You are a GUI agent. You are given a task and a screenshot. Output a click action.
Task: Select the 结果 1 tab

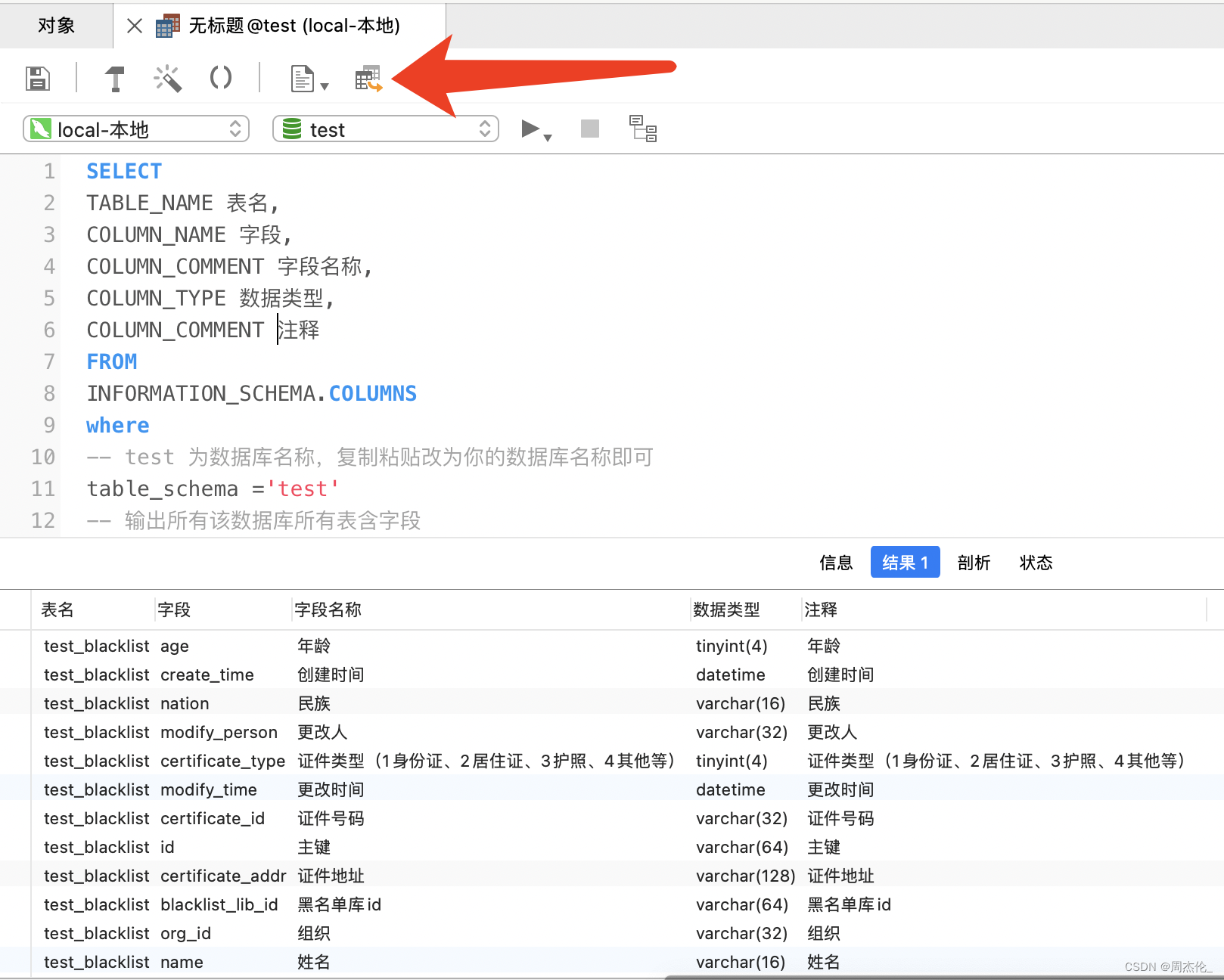coord(906,563)
